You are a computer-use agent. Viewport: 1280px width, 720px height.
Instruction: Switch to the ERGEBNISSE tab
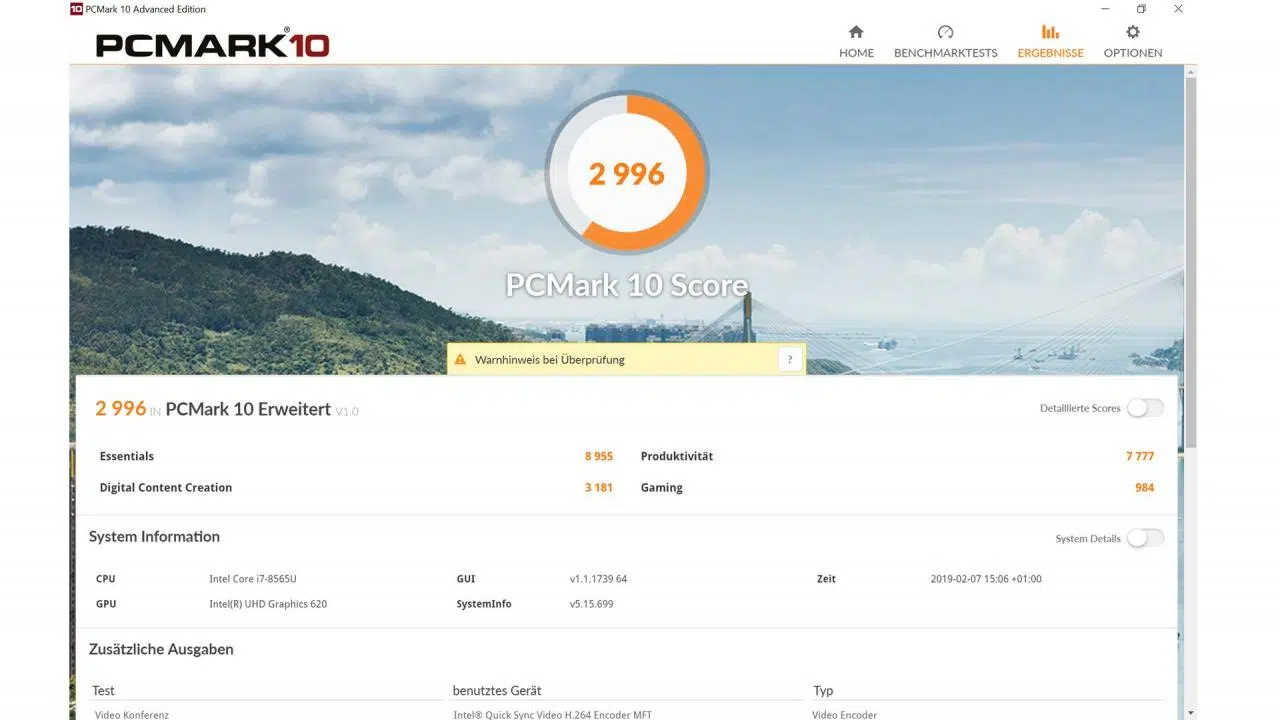click(1050, 42)
